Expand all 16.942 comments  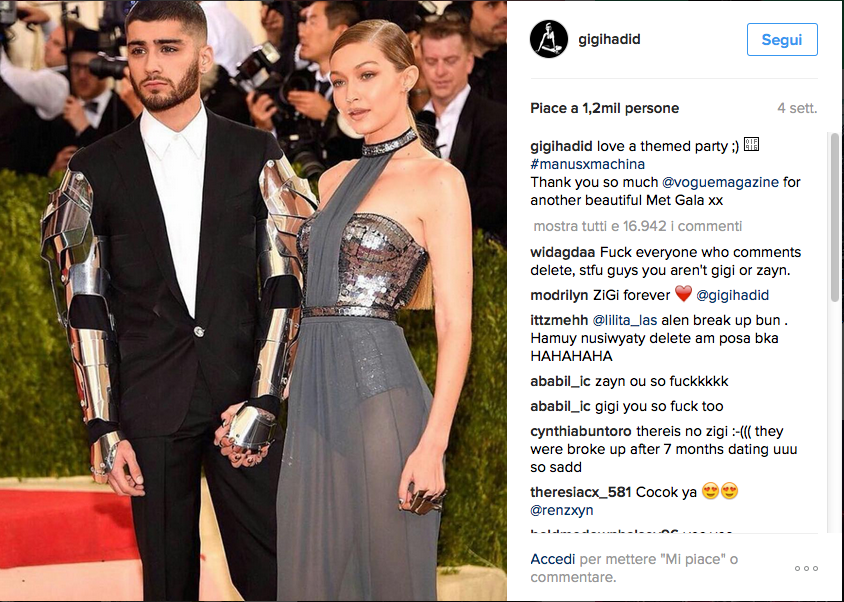(637, 226)
